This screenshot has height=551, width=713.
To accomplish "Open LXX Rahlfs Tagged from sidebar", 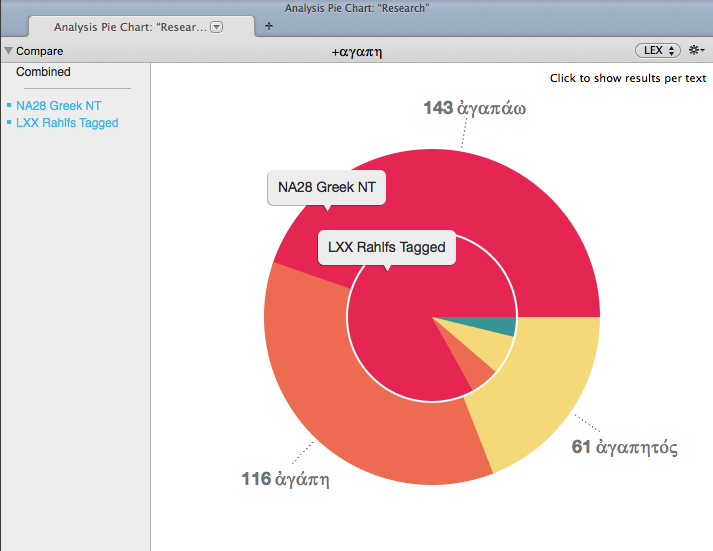I will [67, 123].
